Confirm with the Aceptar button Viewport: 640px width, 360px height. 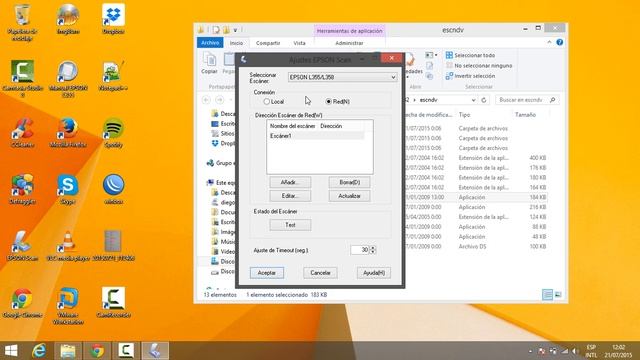pos(267,273)
